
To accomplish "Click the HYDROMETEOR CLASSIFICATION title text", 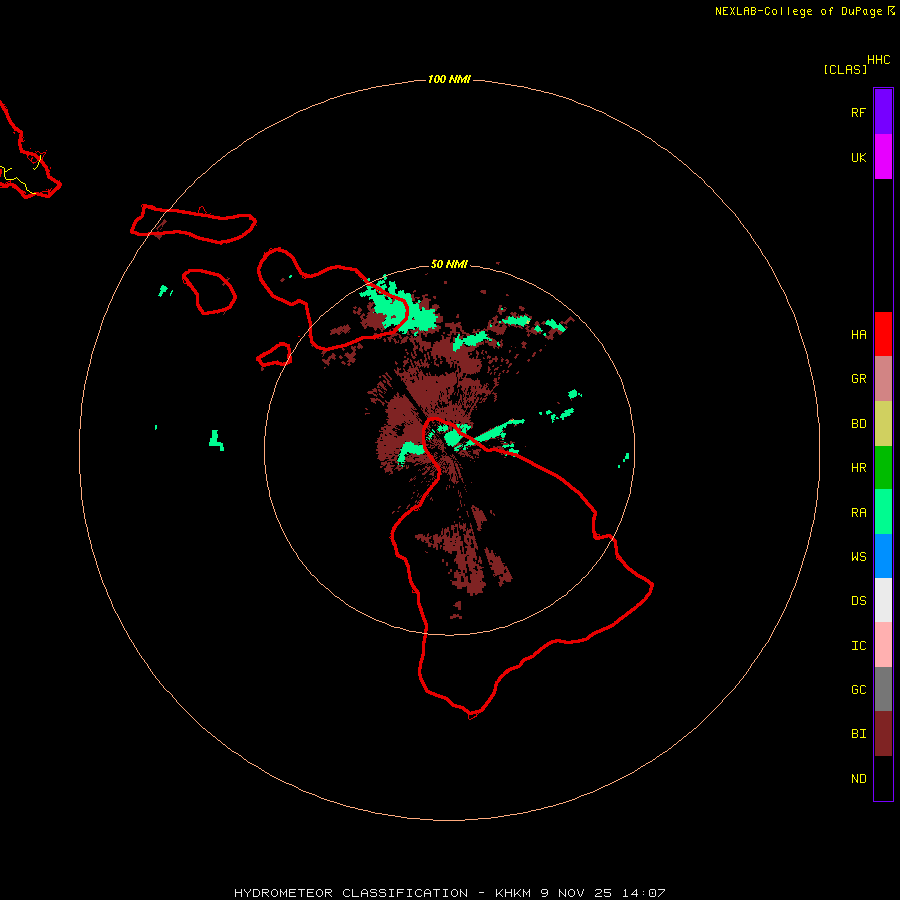I will 351,893.
